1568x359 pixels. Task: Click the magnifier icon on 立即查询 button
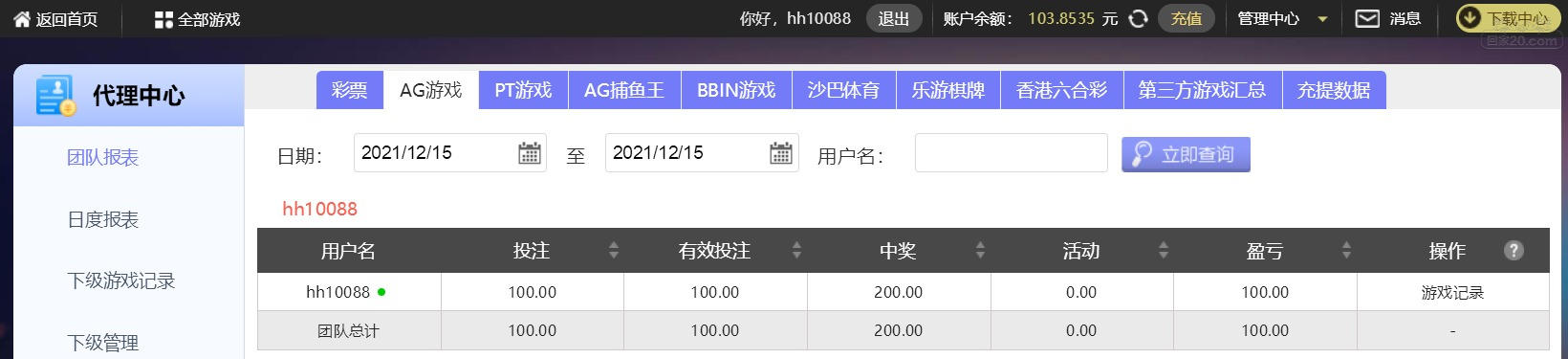(1142, 153)
